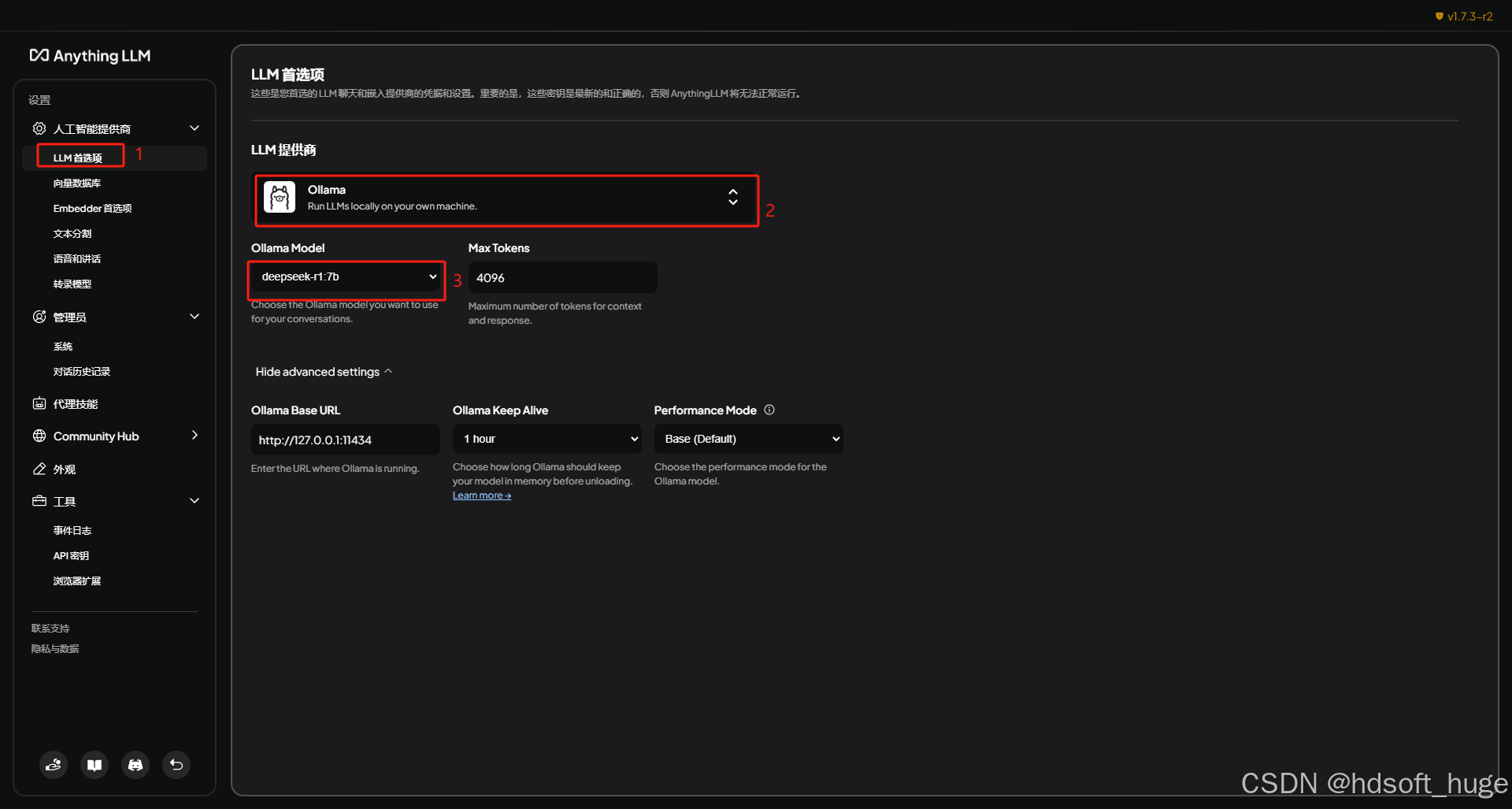Open 浏览器扩展 page
This screenshot has width=1512, height=809.
pyautogui.click(x=77, y=581)
